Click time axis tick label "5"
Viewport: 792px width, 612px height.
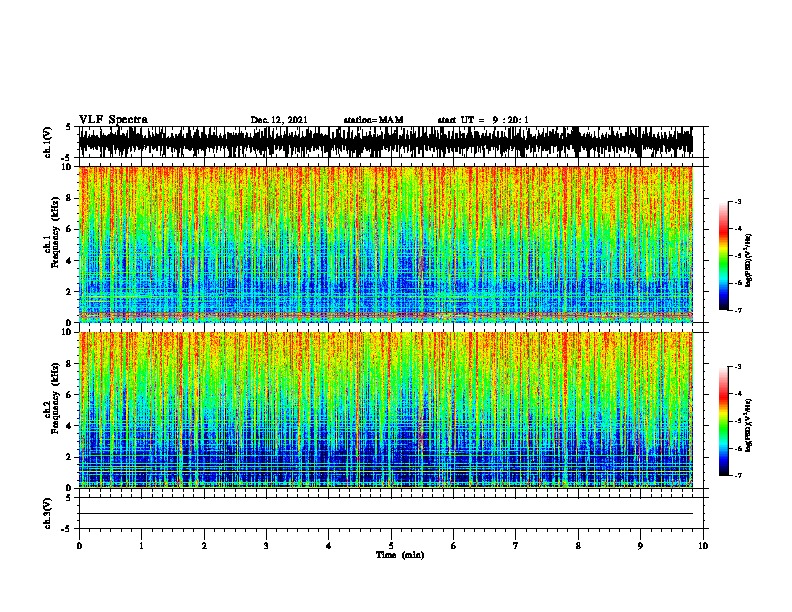[x=391, y=545]
